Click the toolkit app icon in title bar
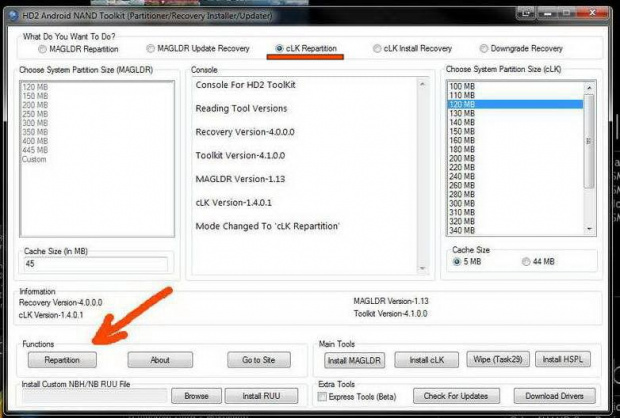 pos(13,16)
